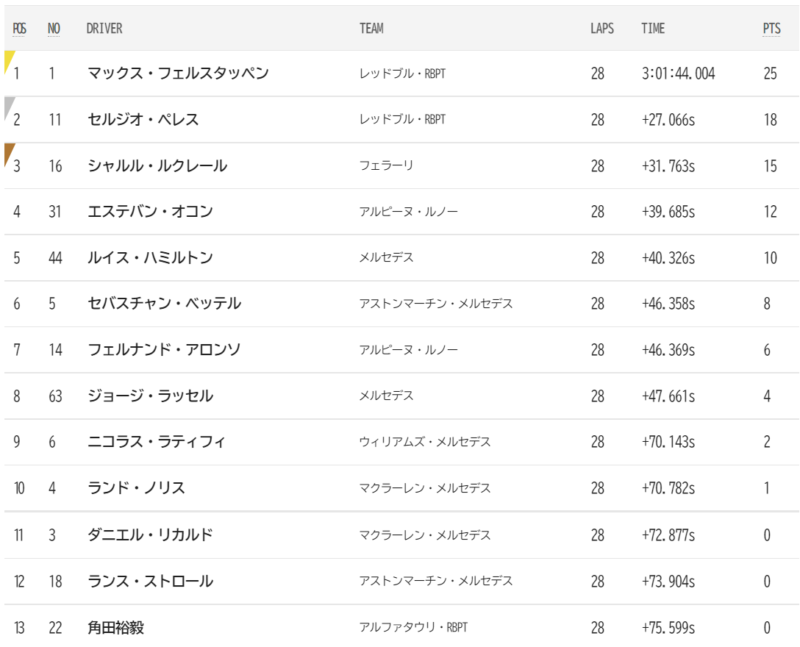Click the DRIVER column header

pos(104,29)
